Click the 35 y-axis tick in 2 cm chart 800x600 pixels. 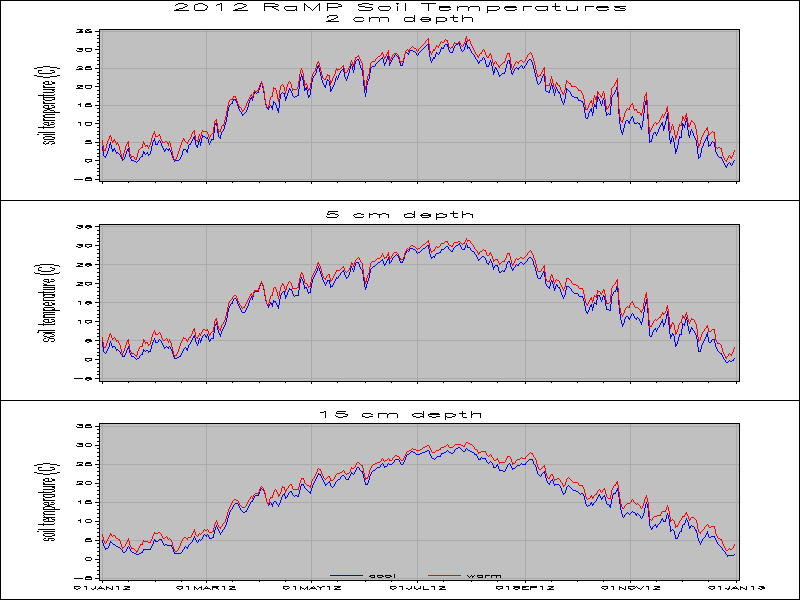[x=87, y=30]
